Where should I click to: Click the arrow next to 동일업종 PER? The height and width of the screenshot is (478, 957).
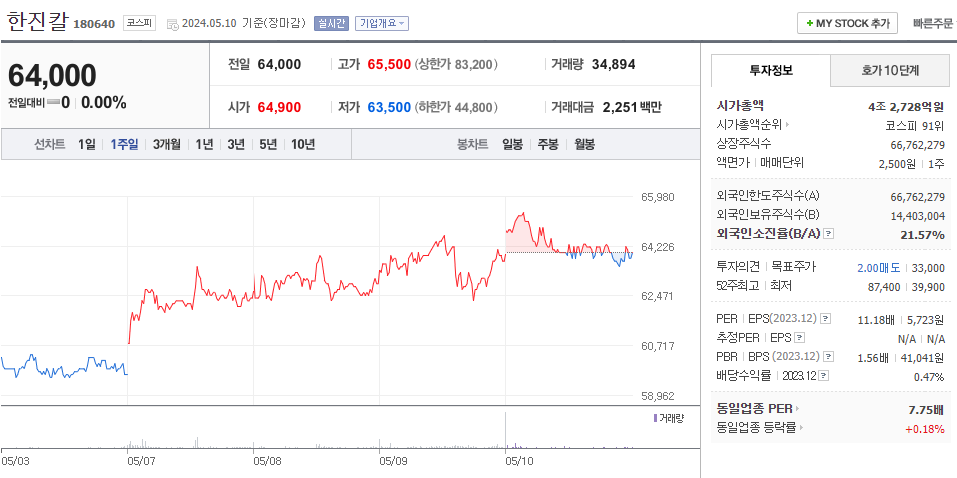[x=797, y=409]
